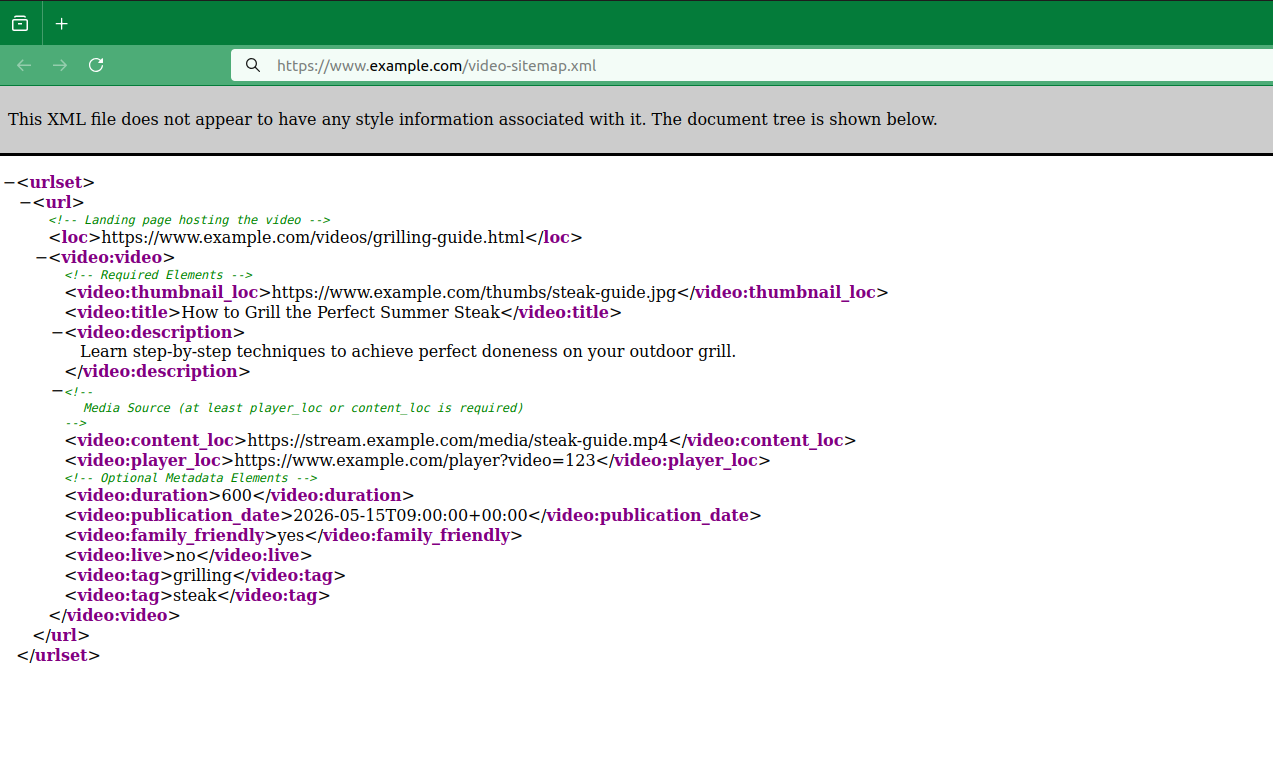The width and height of the screenshot is (1273, 781).
Task: Click the Required Elements comment
Action: click(159, 275)
